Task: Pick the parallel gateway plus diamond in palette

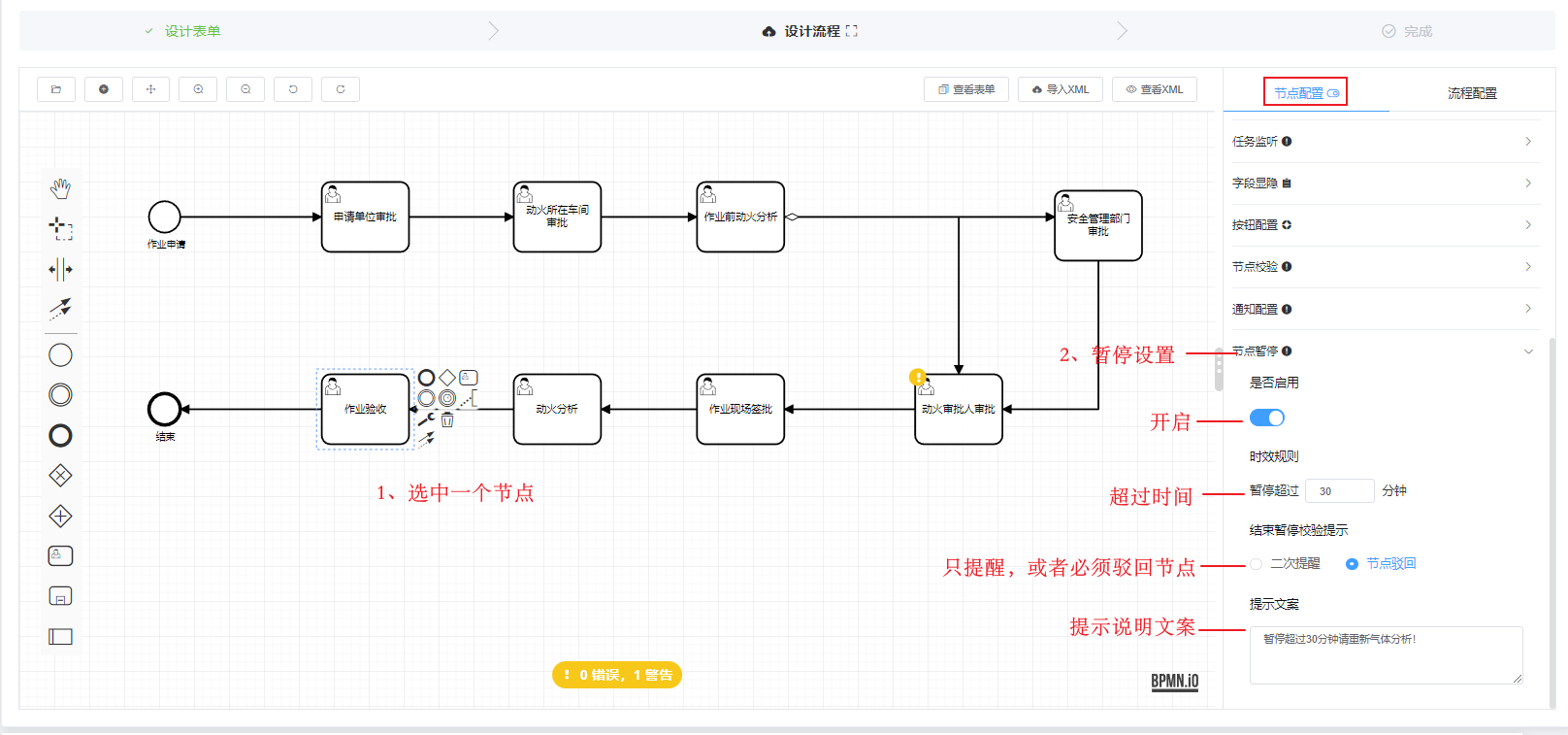Action: coord(60,516)
